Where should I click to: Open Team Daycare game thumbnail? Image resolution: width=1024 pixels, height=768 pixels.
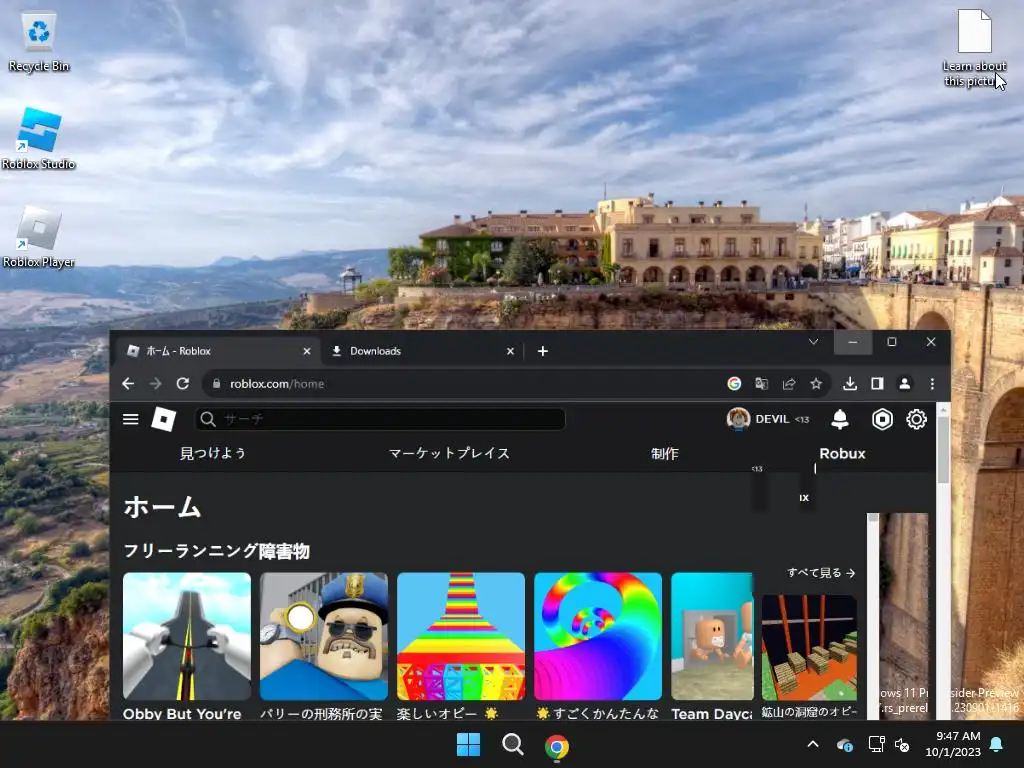click(712, 636)
